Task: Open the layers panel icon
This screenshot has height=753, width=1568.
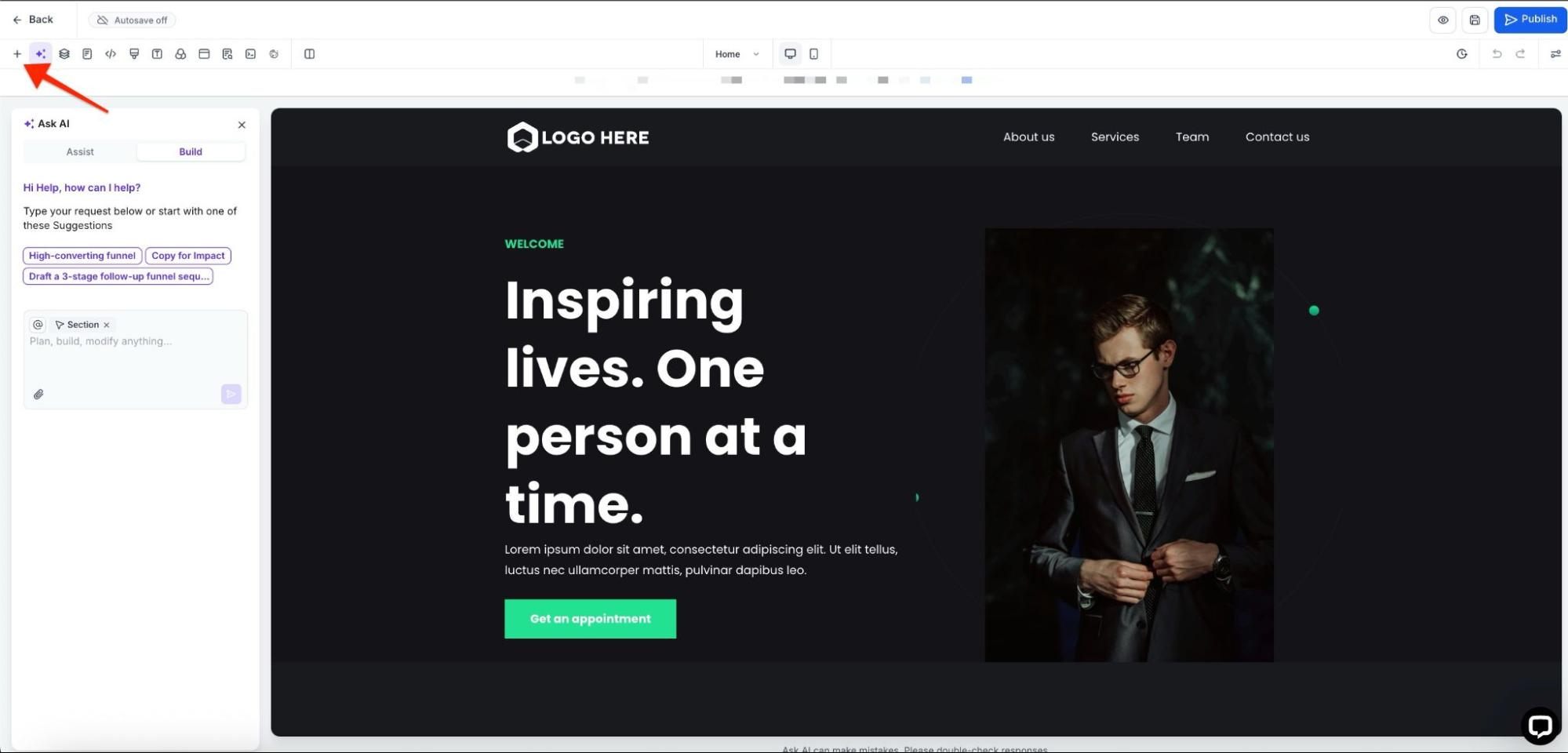Action: 64,54
